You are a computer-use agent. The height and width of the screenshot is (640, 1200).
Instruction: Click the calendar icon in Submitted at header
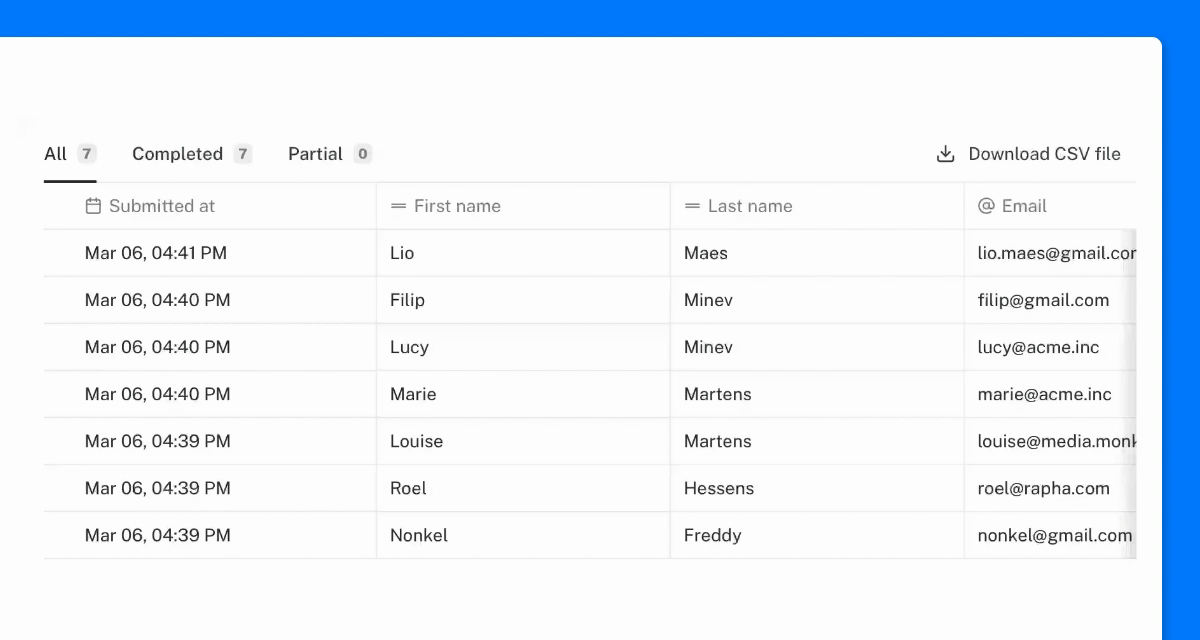(x=93, y=206)
